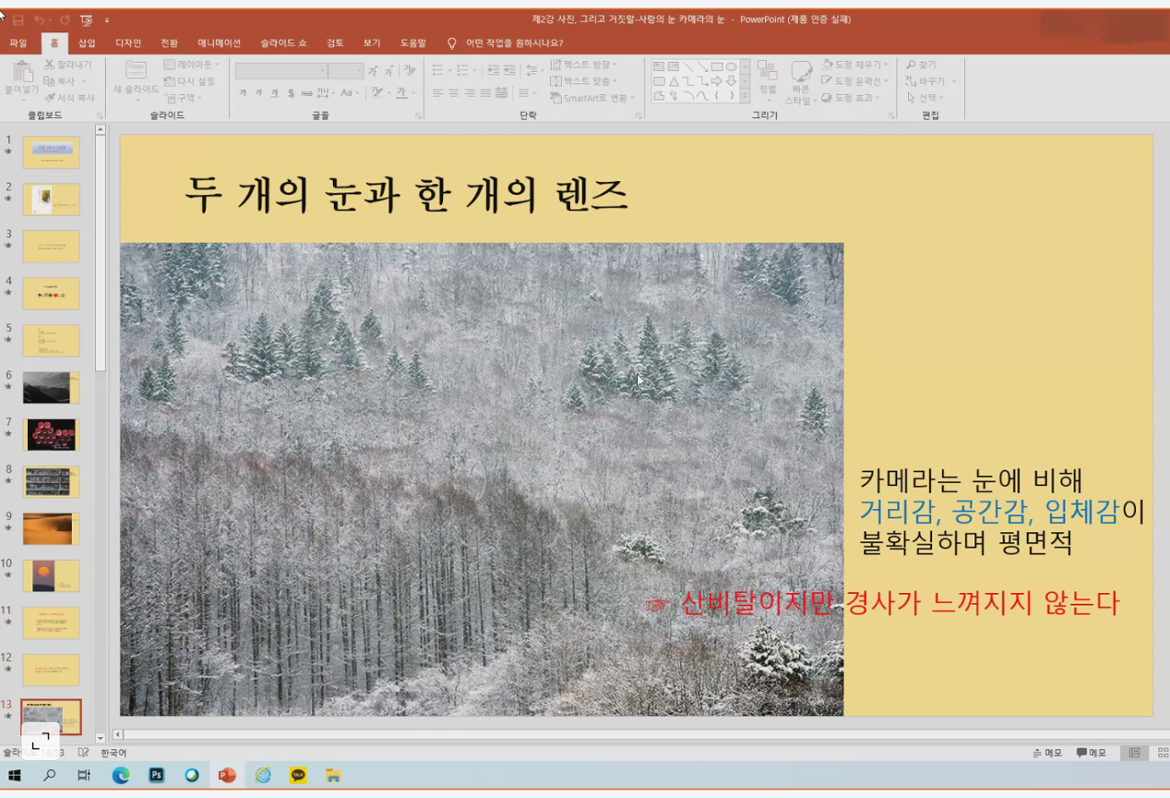
Task: Select slide 7 thumbnail with red circles
Action: [x=51, y=435]
